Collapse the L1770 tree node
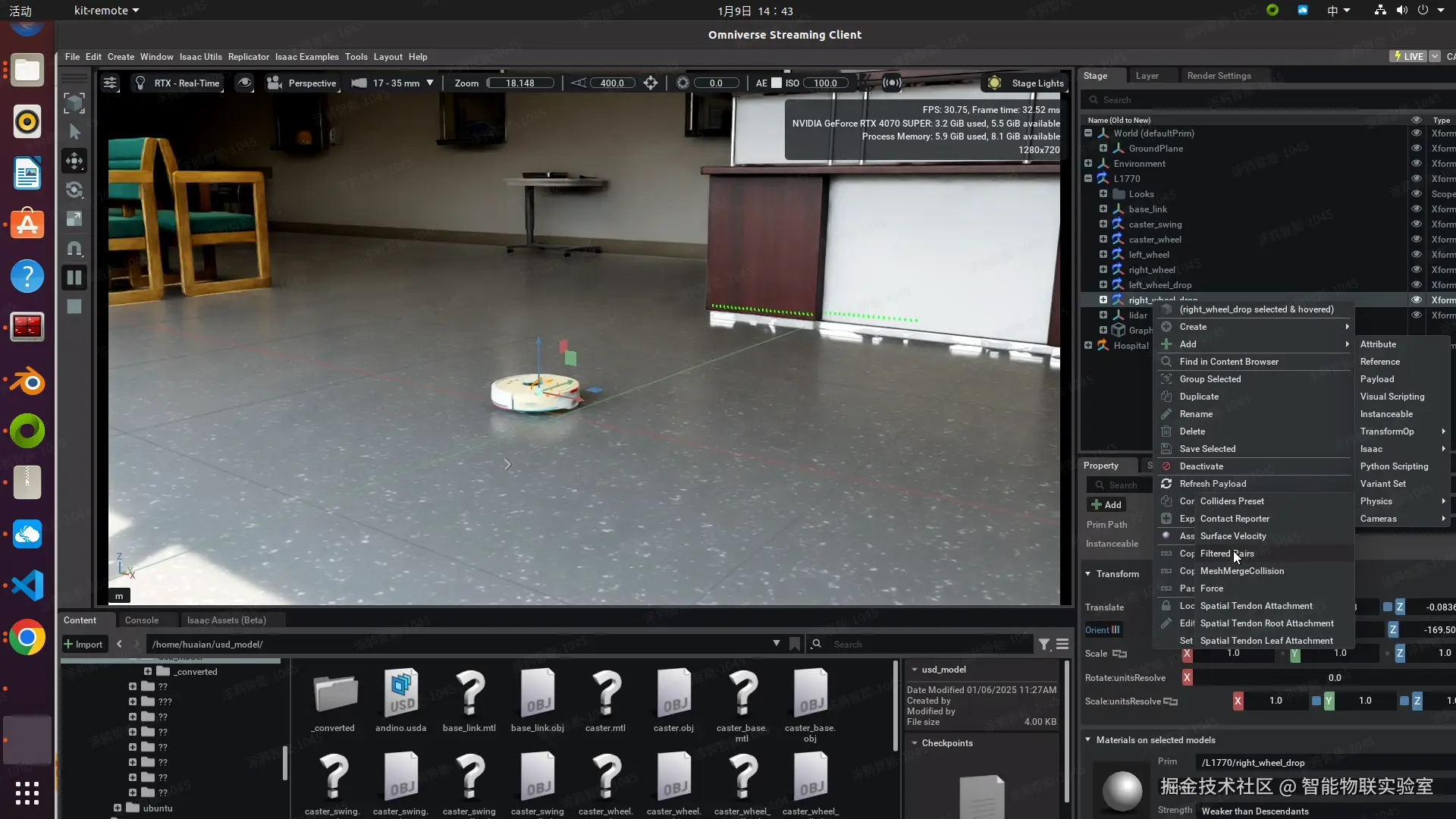This screenshot has height=819, width=1456. (x=1088, y=179)
